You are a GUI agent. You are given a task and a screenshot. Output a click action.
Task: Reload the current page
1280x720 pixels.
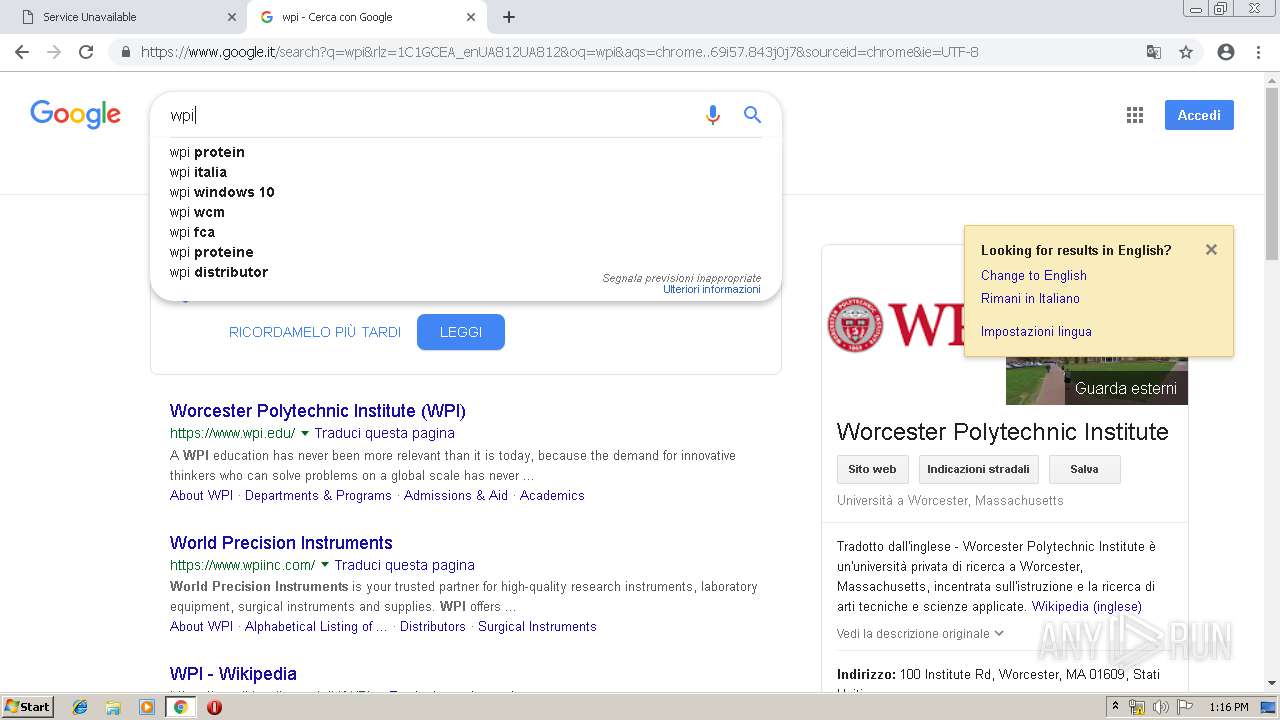tap(86, 52)
